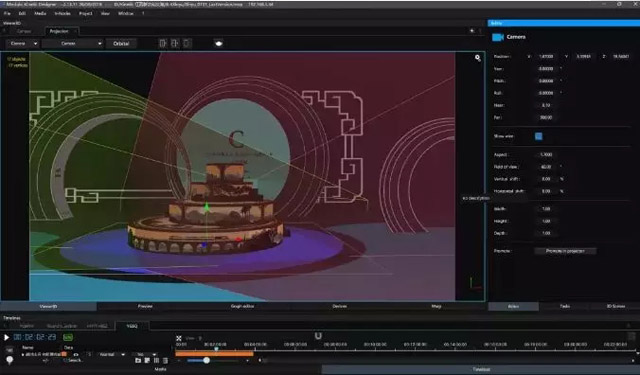Click the magnifier icon in the 3D viewport
This screenshot has width=640, height=375.
[478, 58]
